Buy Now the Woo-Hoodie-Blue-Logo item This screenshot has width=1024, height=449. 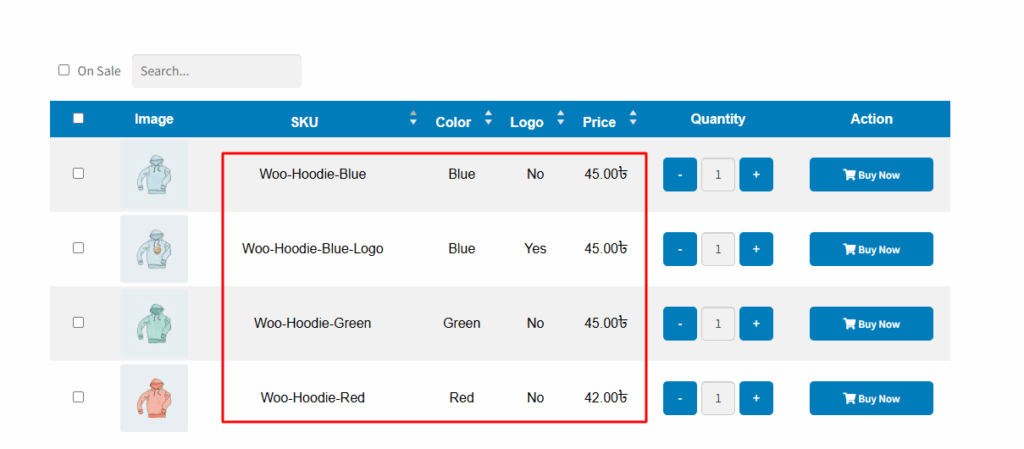[871, 249]
